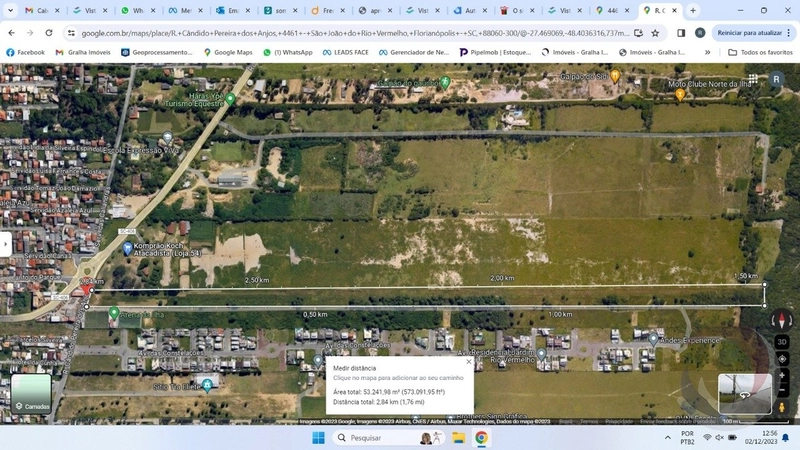
Task: Click the Galpão do Sid pin
Action: [615, 76]
